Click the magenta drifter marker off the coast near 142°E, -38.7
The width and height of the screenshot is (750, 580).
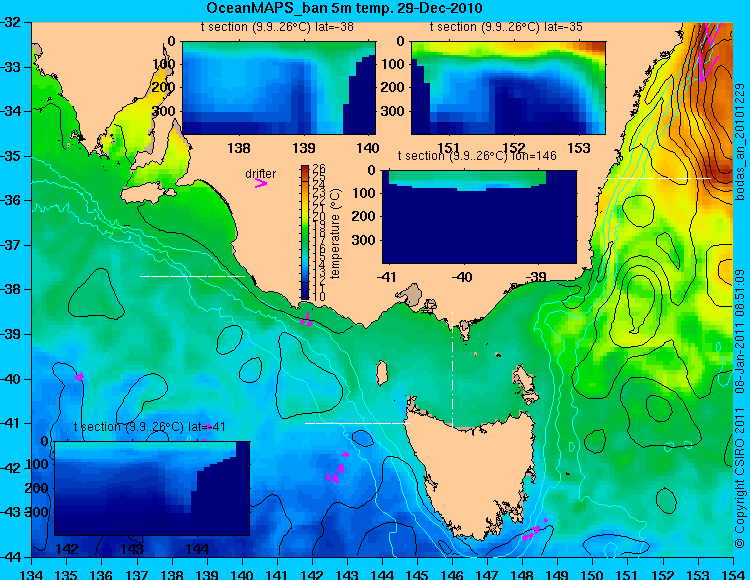[x=306, y=320]
